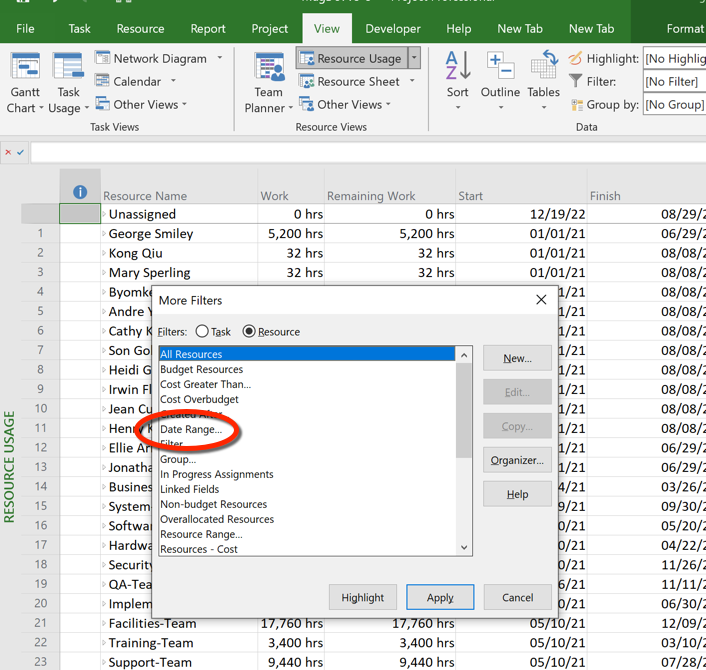Expand the Facilities-Team resource row
The width and height of the screenshot is (706, 670).
(x=104, y=624)
